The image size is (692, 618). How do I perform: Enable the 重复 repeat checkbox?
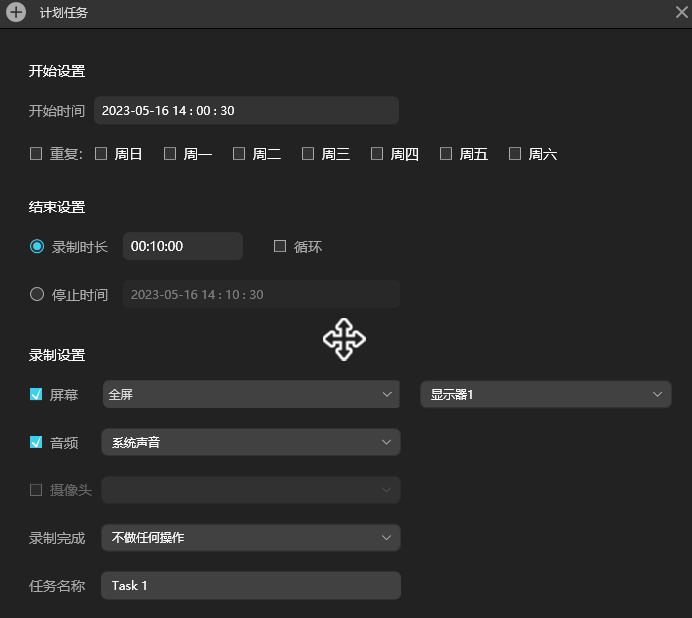[36, 154]
